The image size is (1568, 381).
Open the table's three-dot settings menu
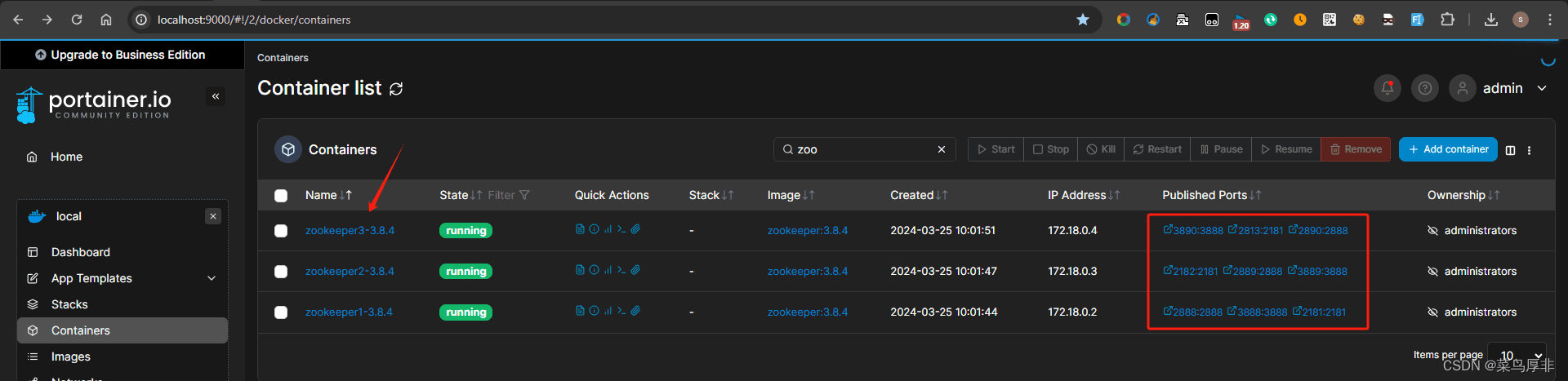pos(1529,150)
